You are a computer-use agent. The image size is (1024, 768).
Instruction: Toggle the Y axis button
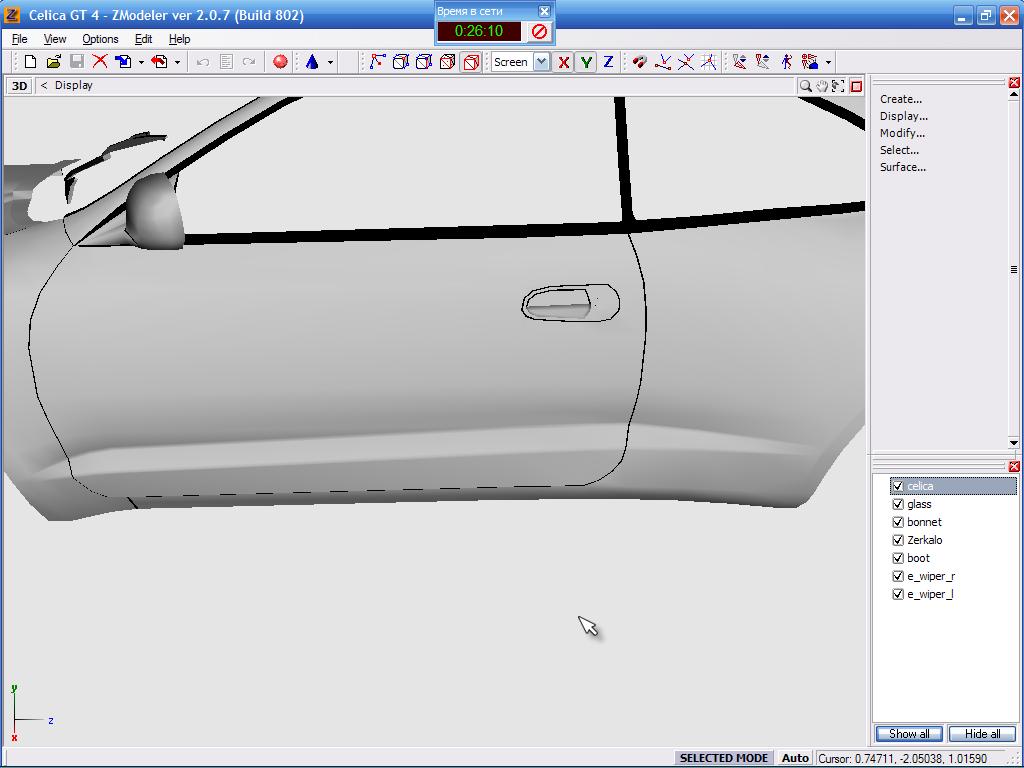pos(586,62)
